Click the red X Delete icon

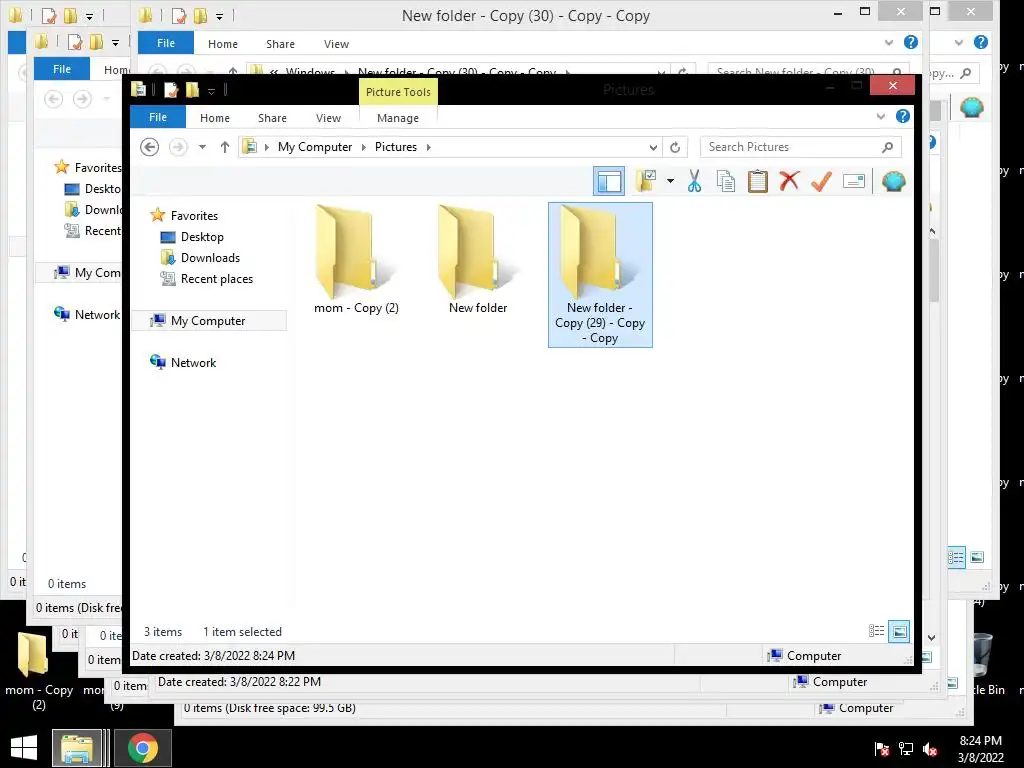tap(789, 180)
